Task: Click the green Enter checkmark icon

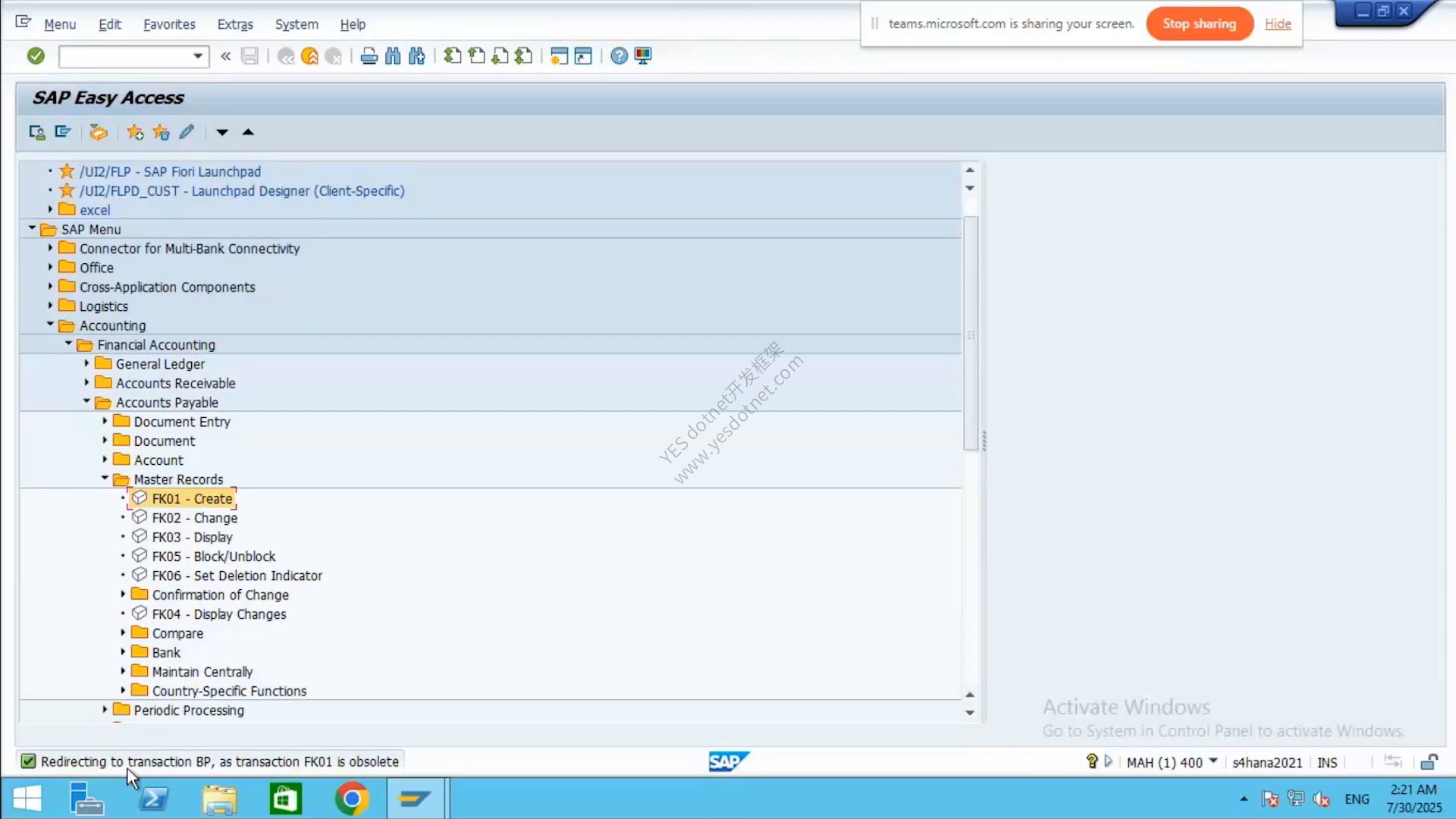Action: pos(36,55)
